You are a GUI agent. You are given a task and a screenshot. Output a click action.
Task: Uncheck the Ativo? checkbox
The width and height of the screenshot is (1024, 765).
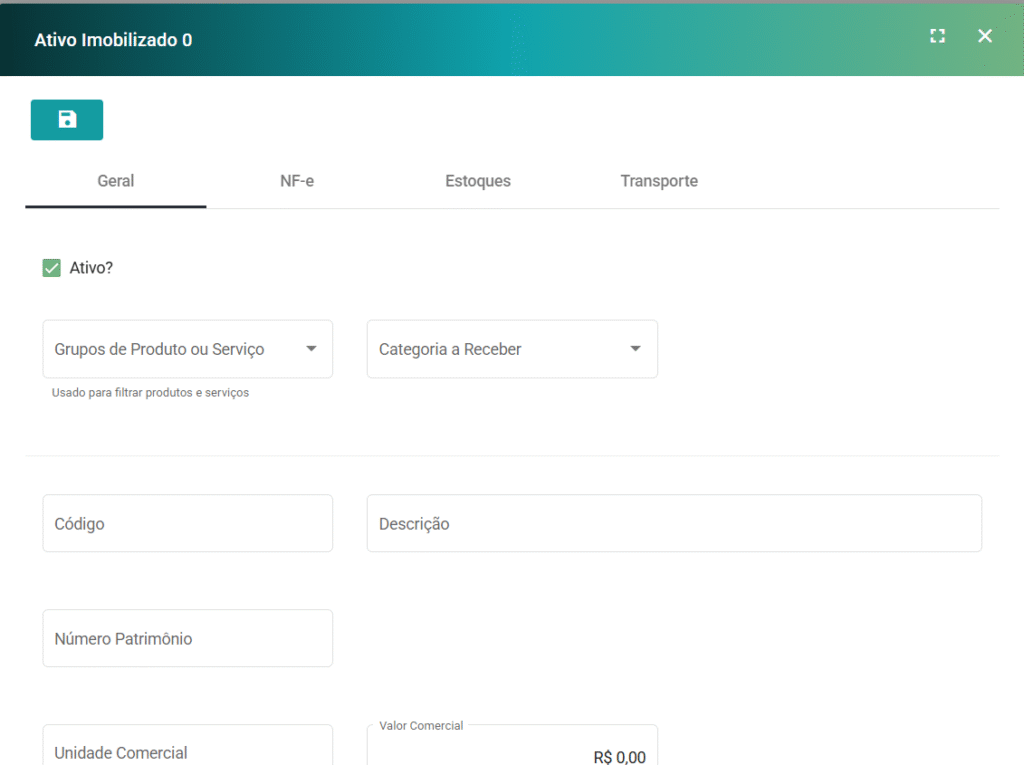pyautogui.click(x=52, y=268)
